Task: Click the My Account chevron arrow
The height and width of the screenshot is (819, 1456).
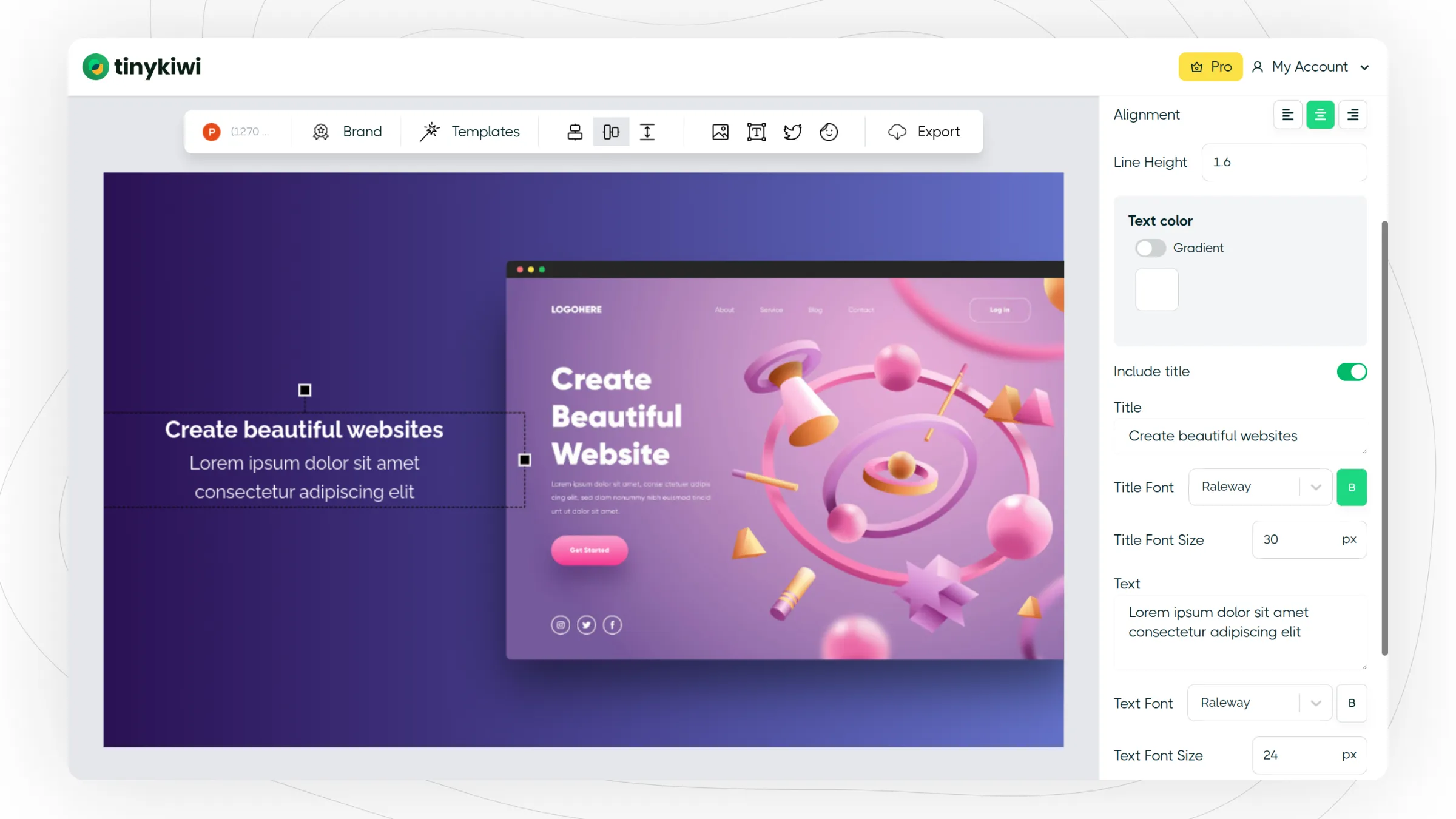Action: point(1364,67)
